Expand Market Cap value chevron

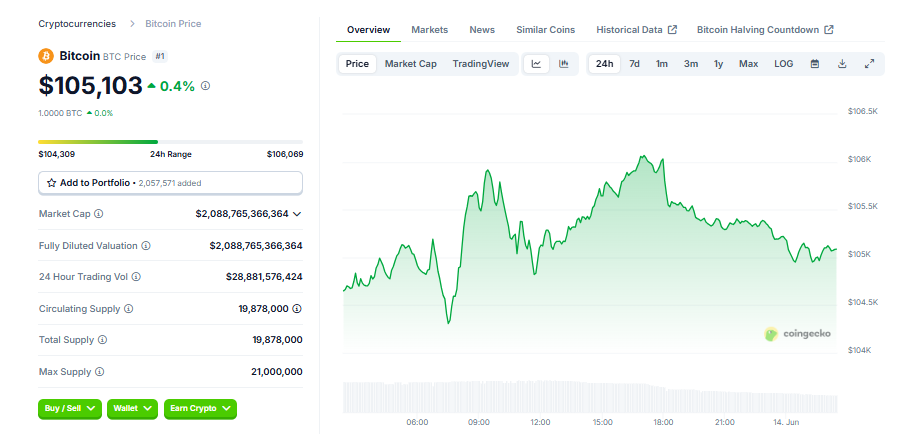click(297, 214)
